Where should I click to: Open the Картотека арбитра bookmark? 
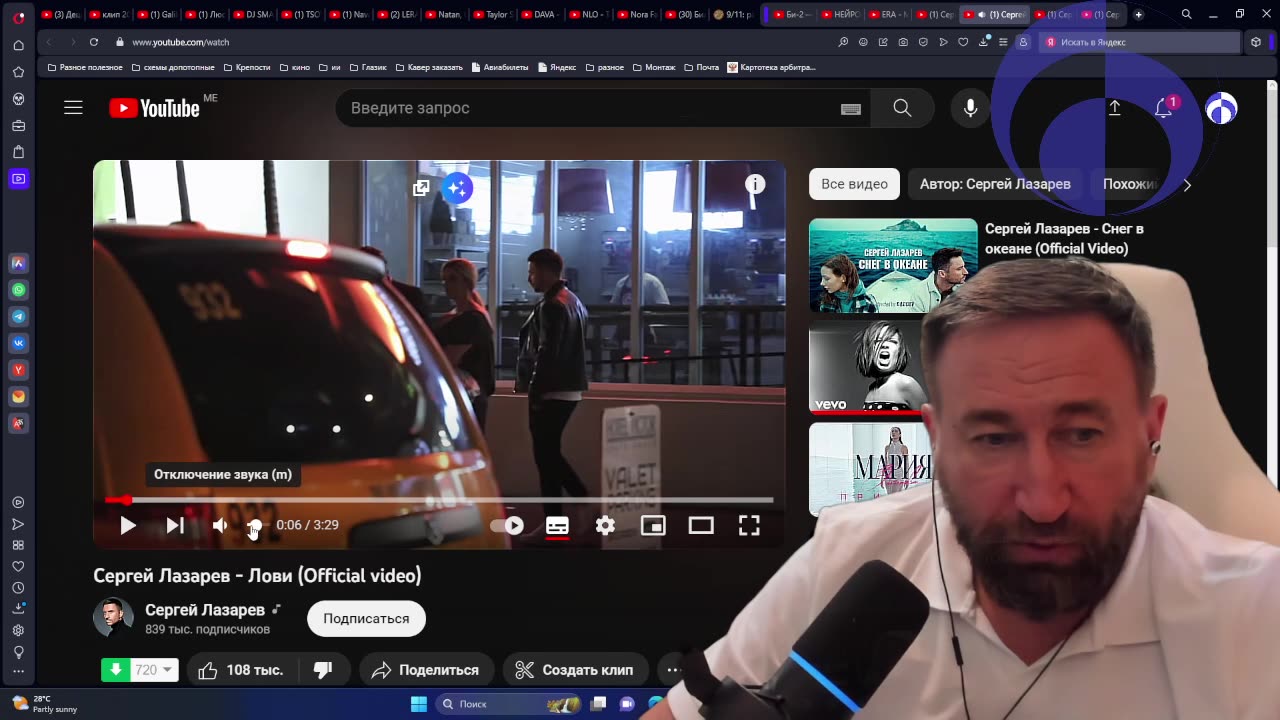(x=771, y=67)
